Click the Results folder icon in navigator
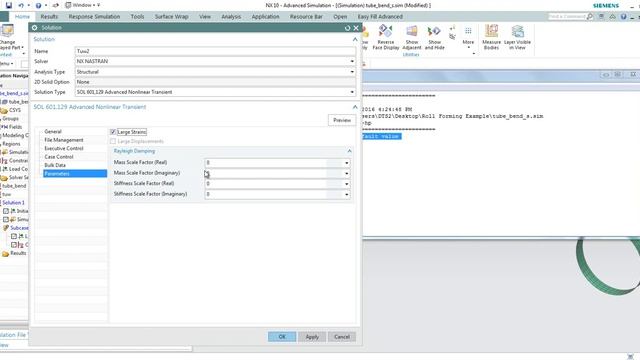The width and height of the screenshot is (640, 360). tap(5, 253)
